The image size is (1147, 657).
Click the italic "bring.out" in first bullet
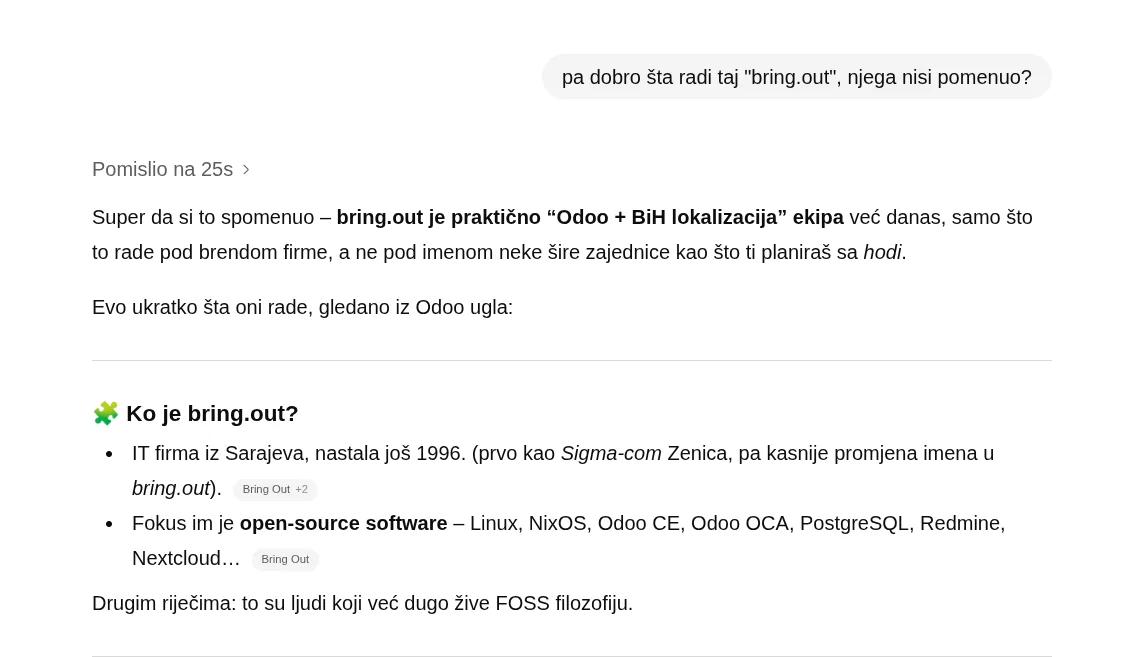[170, 488]
